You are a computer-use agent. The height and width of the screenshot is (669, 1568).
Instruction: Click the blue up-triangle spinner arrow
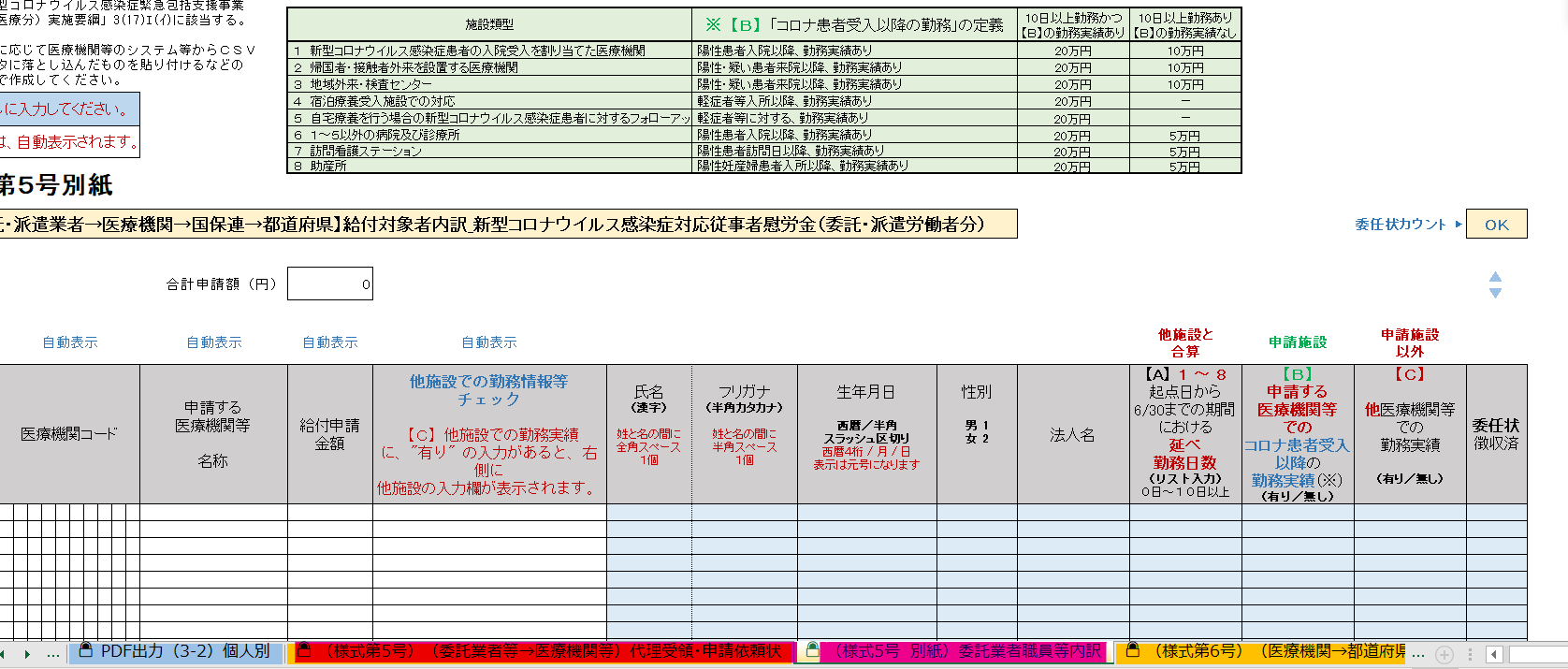(x=1495, y=276)
